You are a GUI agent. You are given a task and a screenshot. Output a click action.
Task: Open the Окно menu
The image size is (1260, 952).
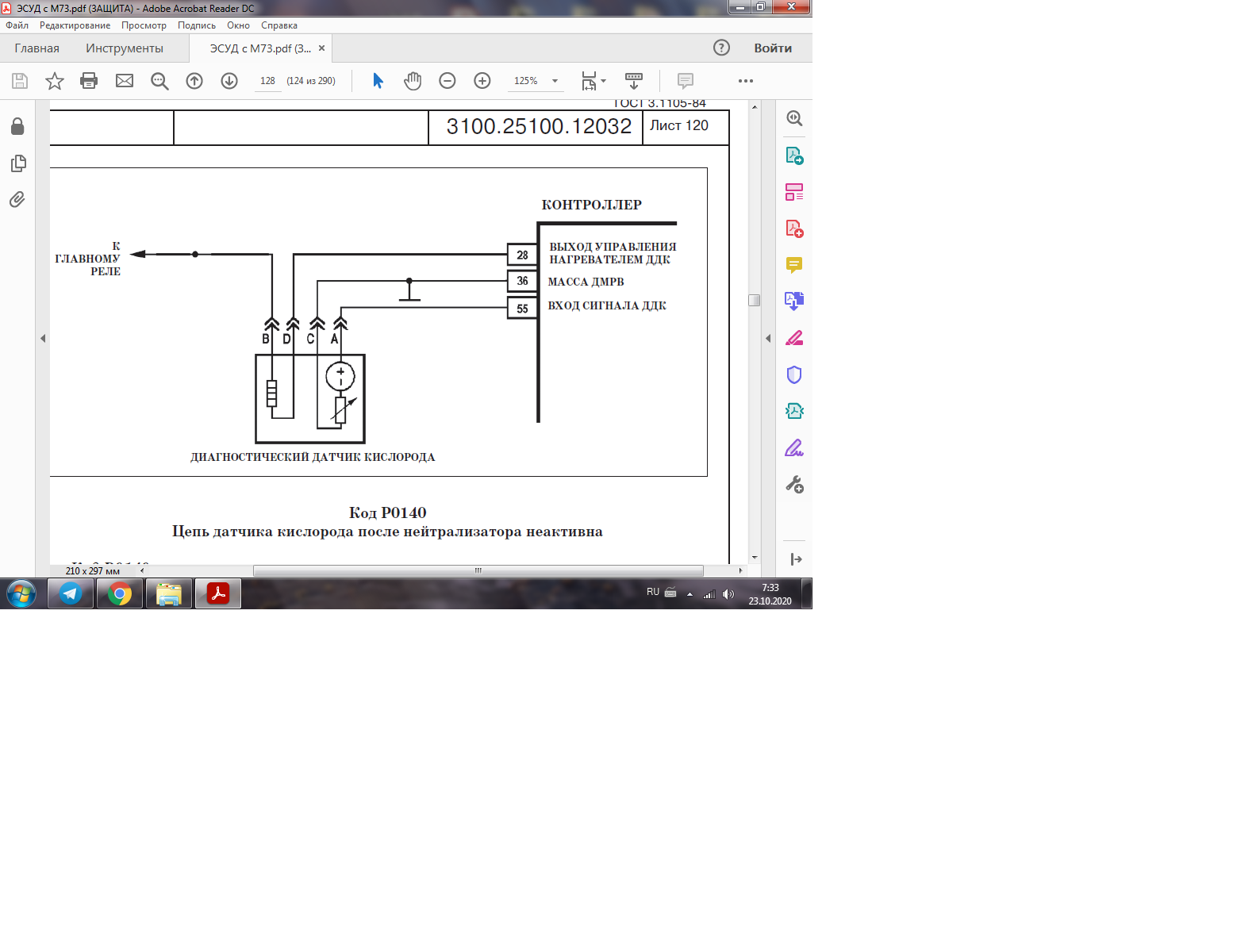coord(238,25)
